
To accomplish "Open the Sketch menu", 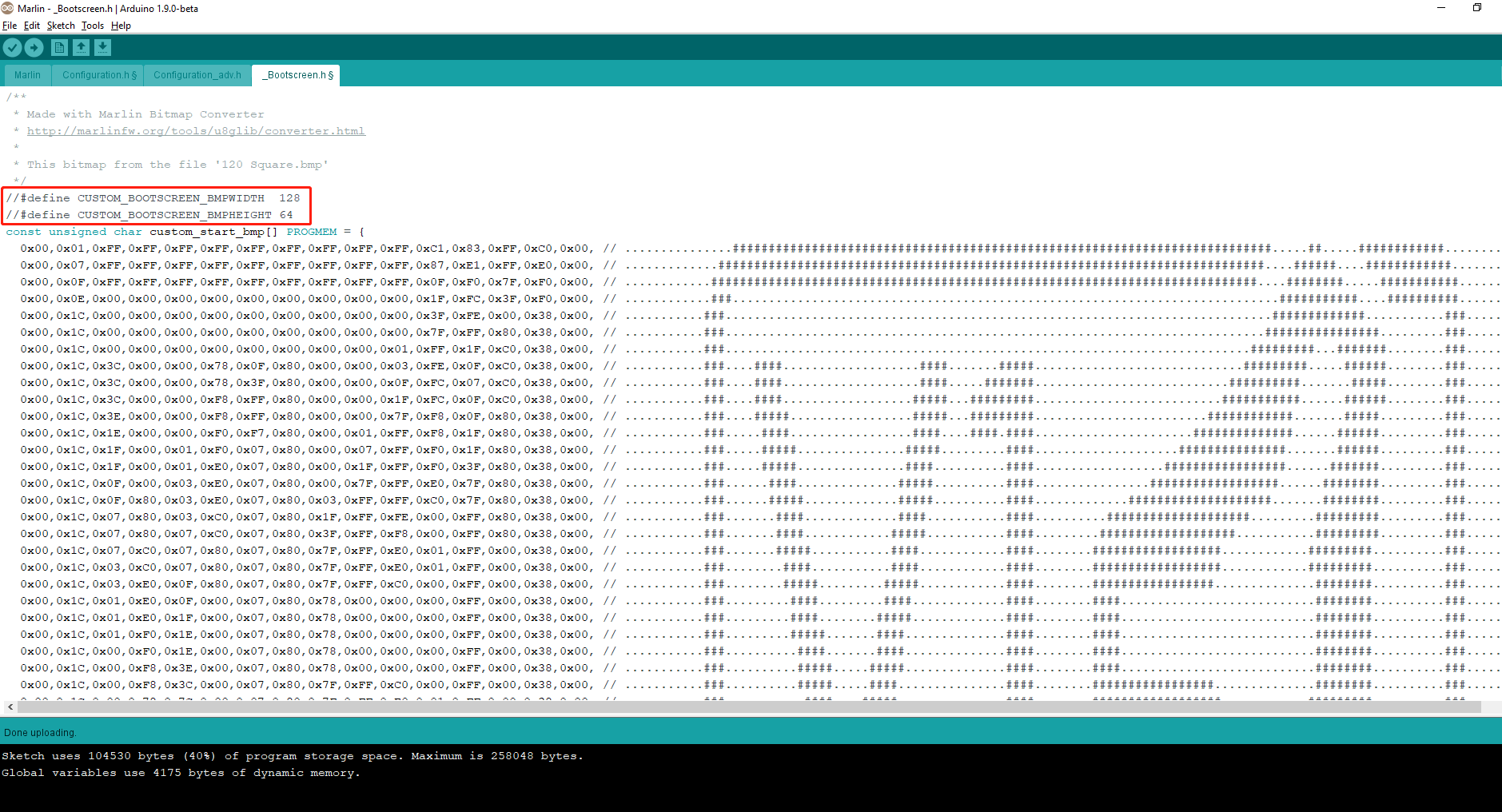I will click(61, 26).
